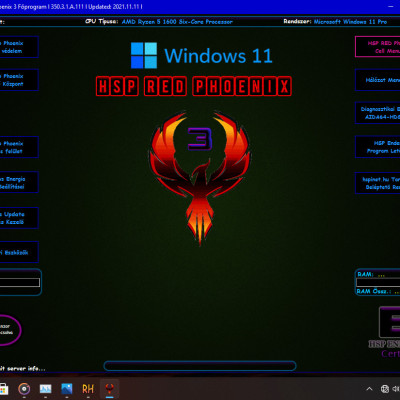Click the RAM Össz. label
Image resolution: width=400 pixels, height=400 pixels.
374,291
